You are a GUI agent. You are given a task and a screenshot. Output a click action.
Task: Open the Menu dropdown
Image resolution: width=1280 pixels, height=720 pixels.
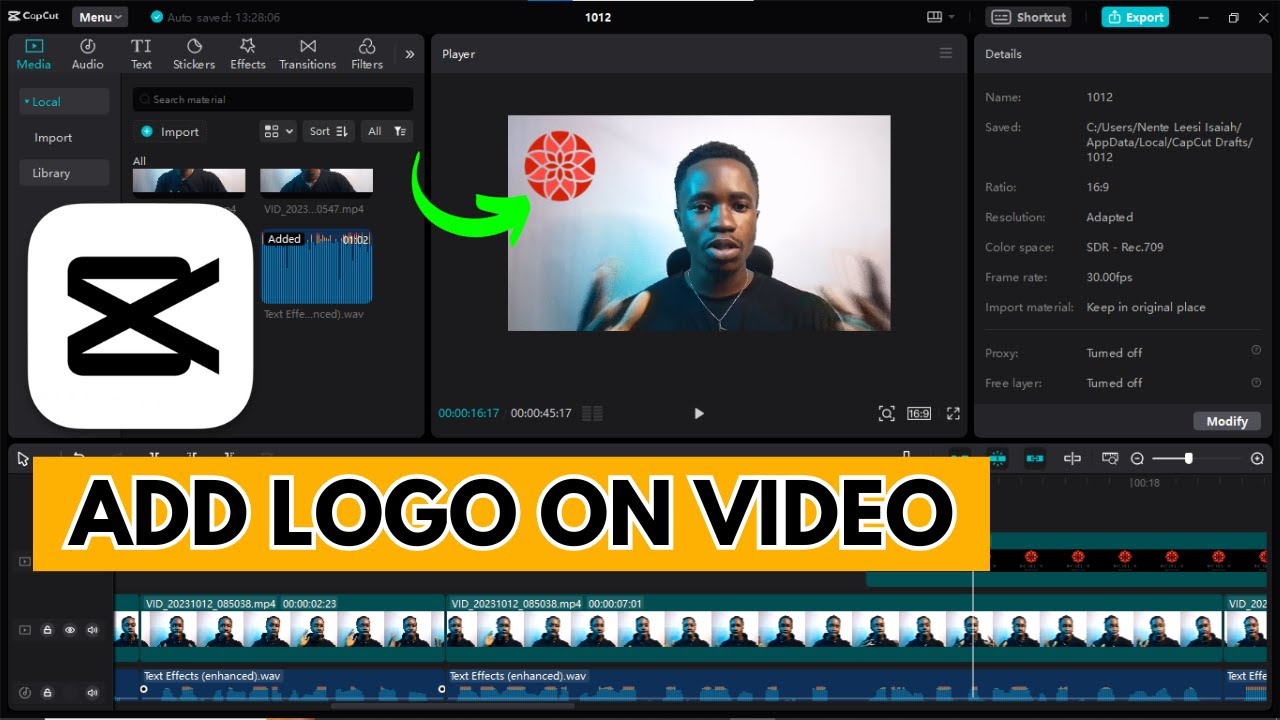99,16
